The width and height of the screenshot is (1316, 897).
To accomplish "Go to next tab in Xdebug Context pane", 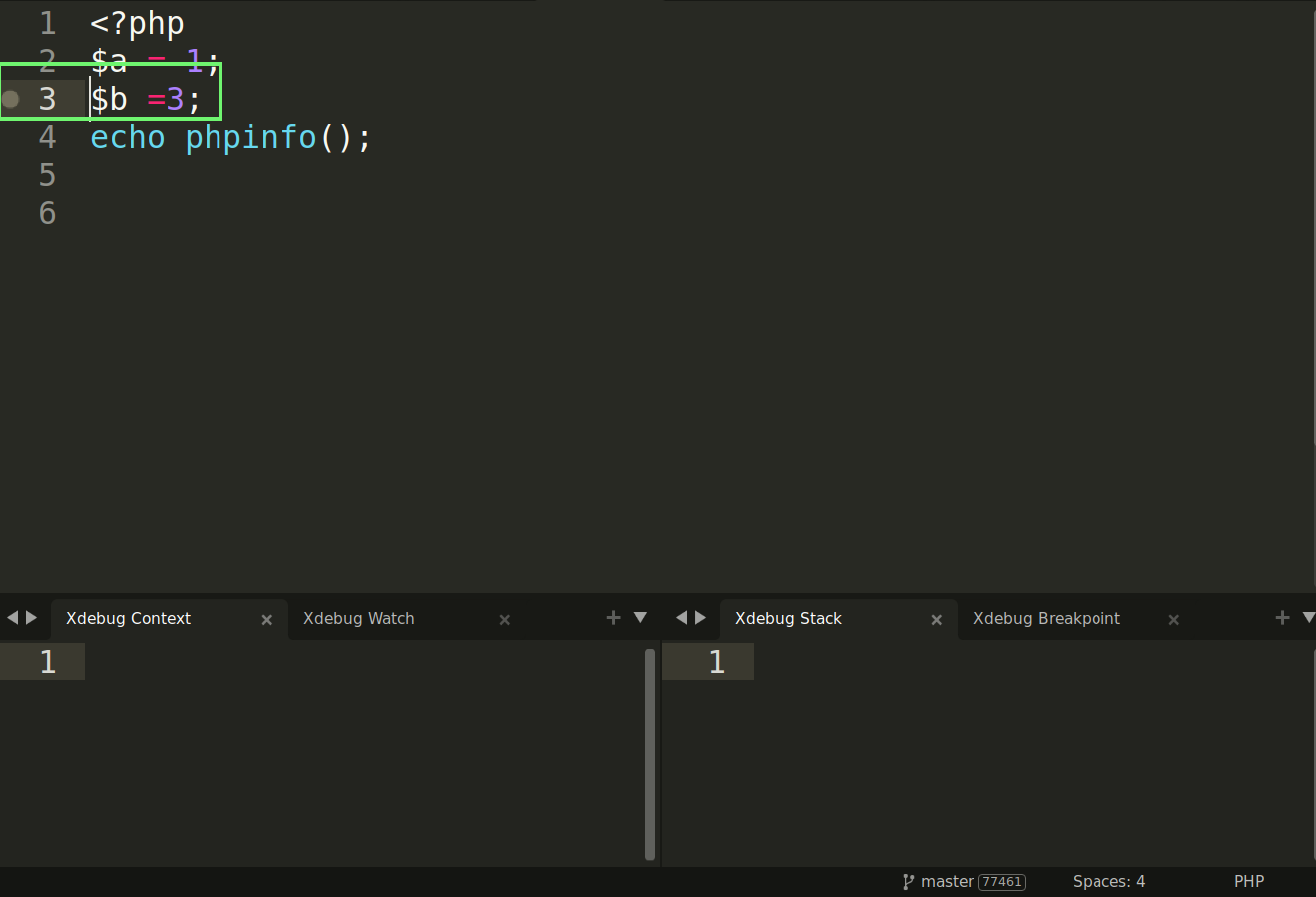I will tap(32, 618).
